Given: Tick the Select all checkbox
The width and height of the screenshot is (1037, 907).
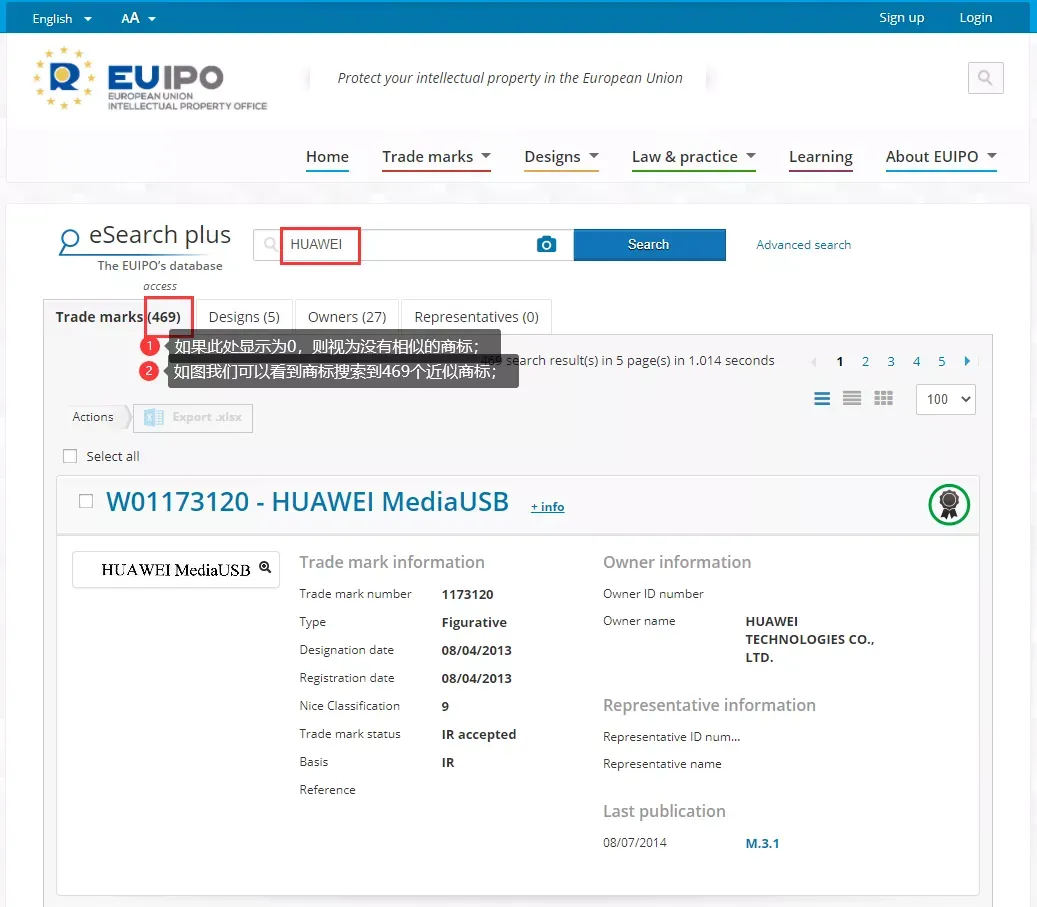Looking at the screenshot, I should [x=70, y=456].
